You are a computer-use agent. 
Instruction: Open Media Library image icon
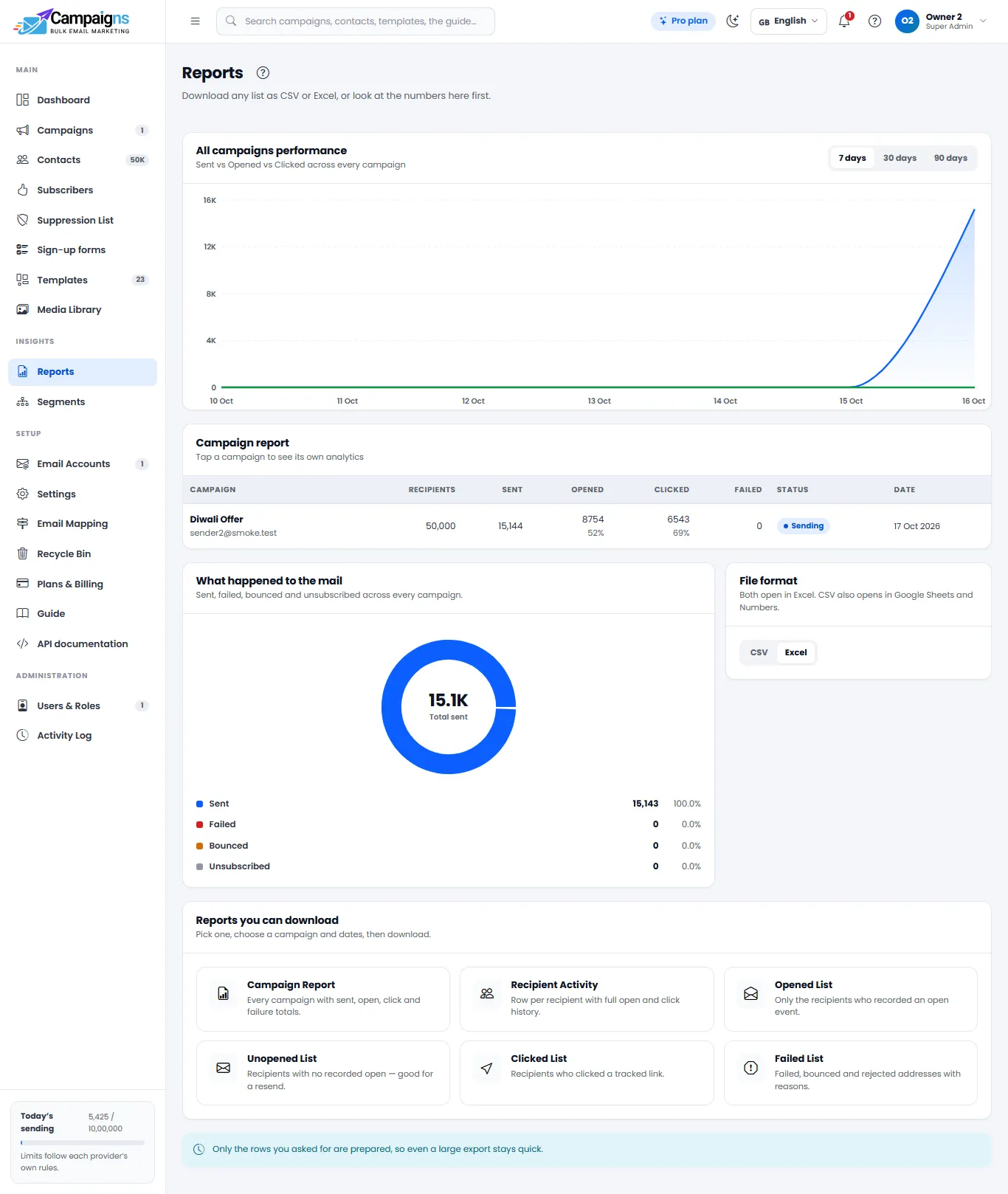coord(23,310)
